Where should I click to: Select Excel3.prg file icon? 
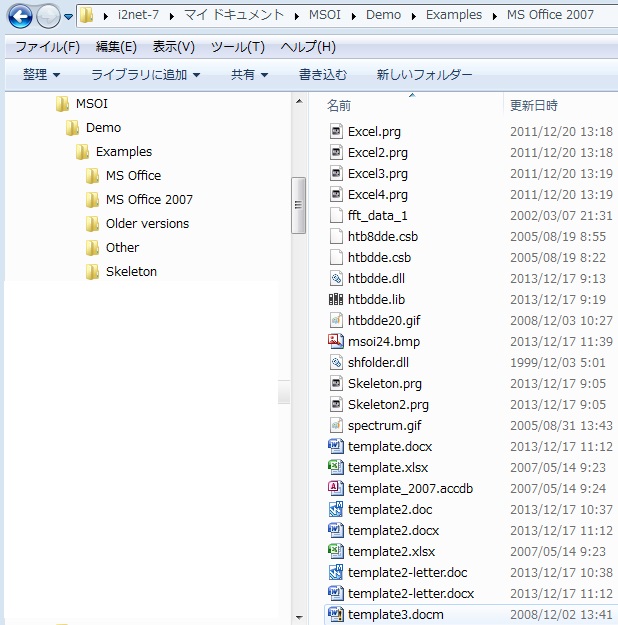(336, 173)
